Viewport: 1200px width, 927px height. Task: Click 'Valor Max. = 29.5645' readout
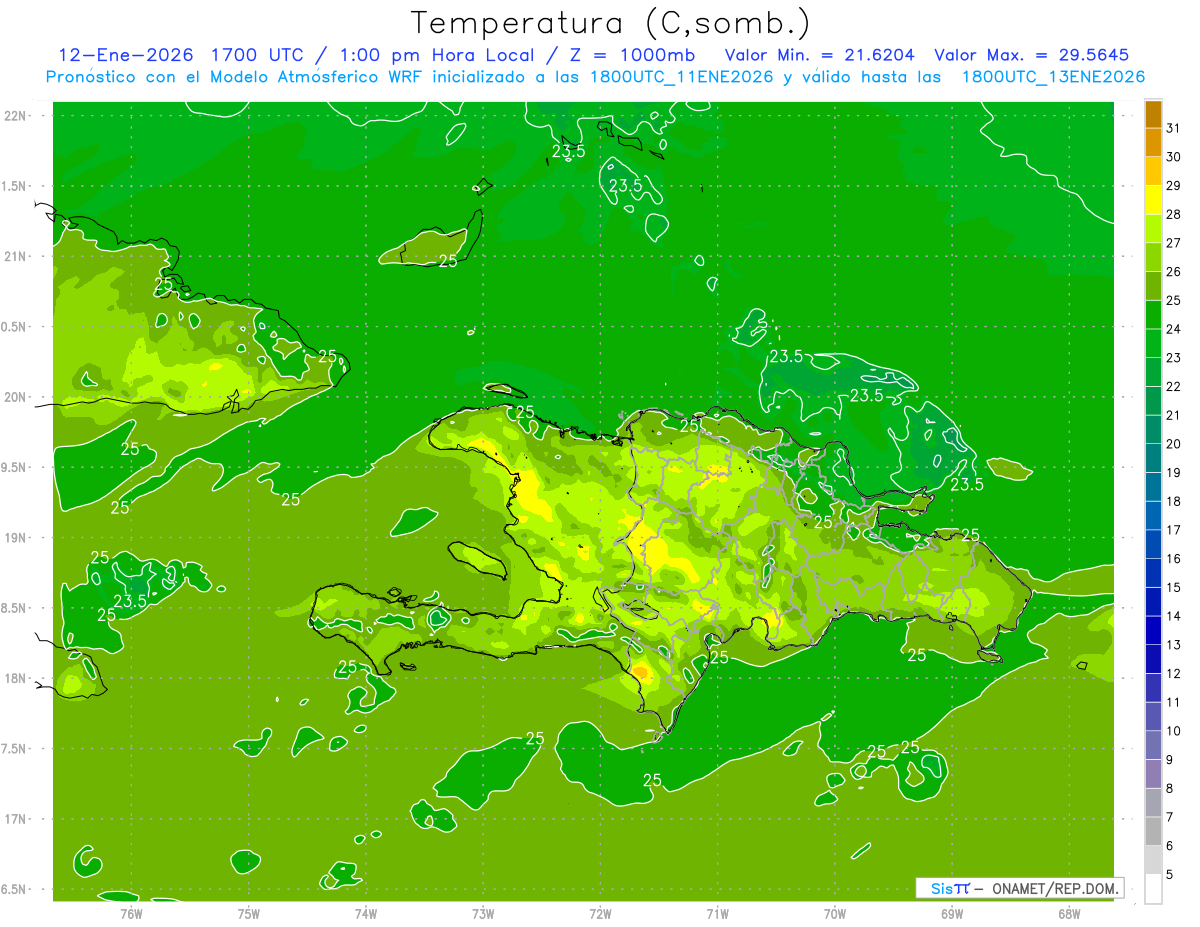(1031, 55)
